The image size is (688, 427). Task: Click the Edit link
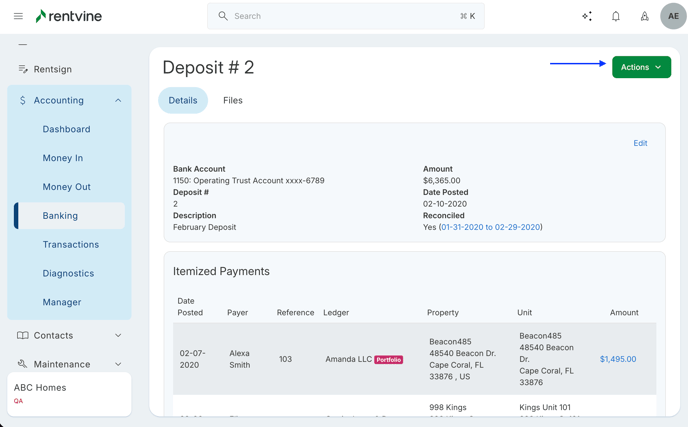[640, 143]
